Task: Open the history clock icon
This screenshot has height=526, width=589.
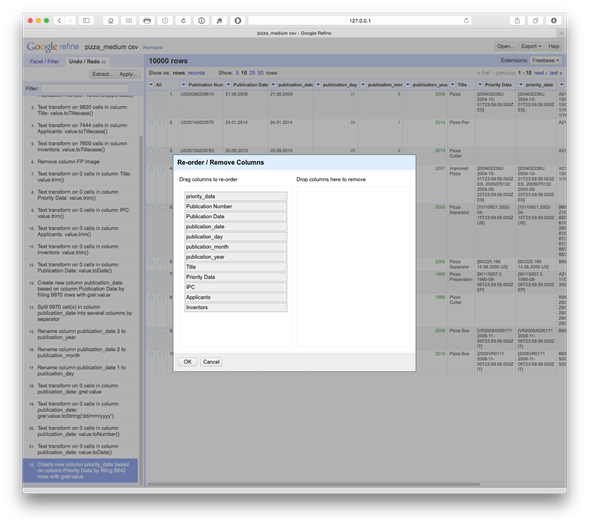Action: click(x=165, y=21)
